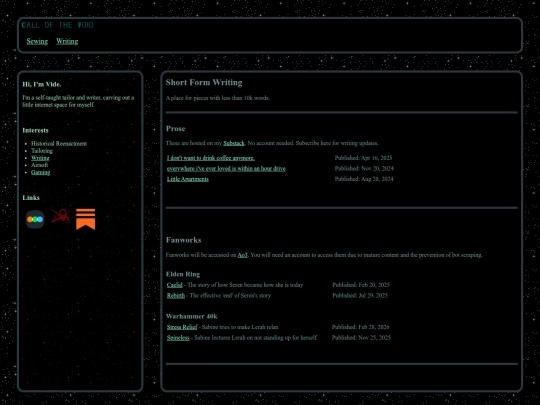Click 'Published: Feb 28, 2026' date
The height and width of the screenshot is (405, 540).
coord(361,327)
